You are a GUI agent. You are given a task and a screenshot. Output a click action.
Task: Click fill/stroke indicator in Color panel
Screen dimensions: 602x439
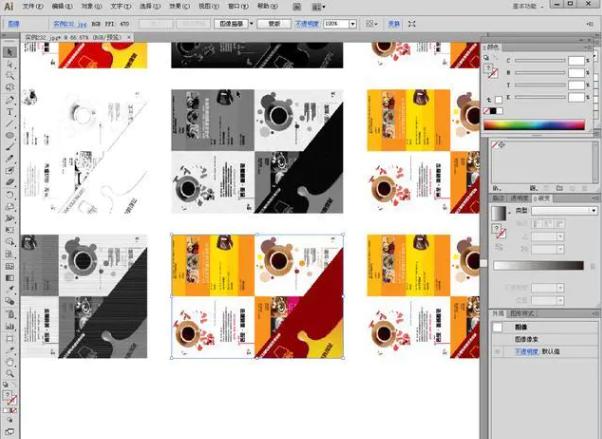click(491, 70)
